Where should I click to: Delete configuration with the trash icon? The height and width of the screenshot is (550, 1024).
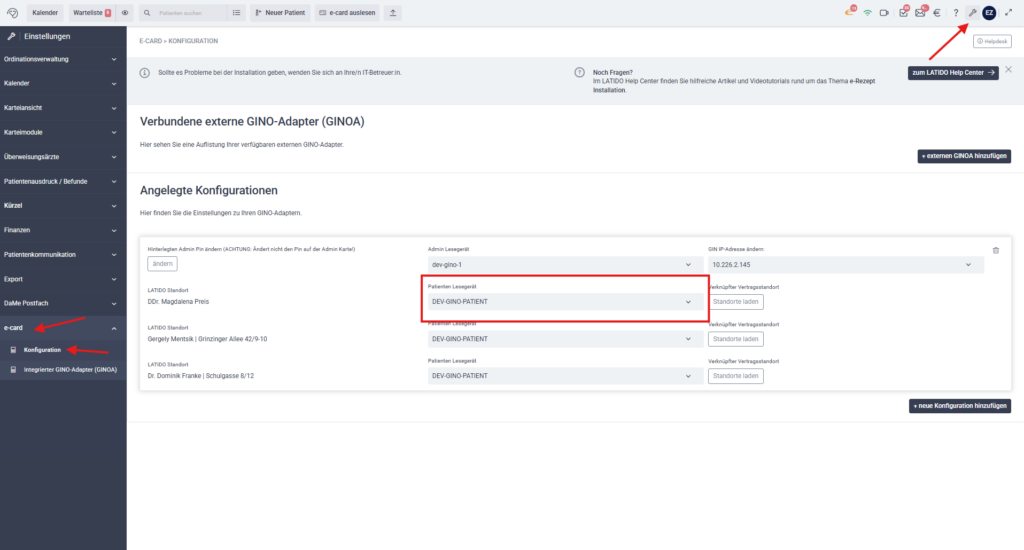click(995, 250)
